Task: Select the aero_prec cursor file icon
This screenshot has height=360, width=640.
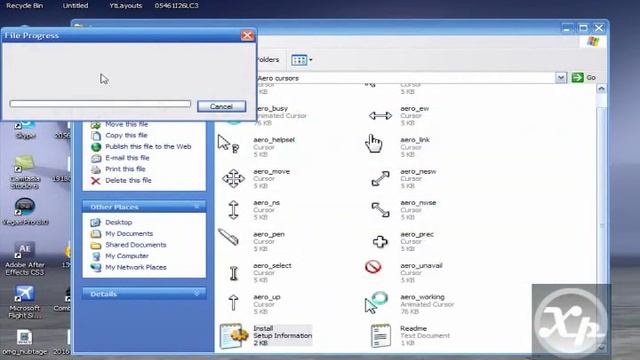Action: 380,242
